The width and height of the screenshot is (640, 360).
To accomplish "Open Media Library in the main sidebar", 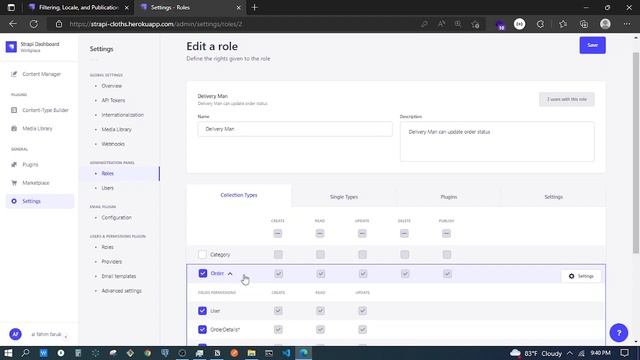I will [x=32, y=128].
